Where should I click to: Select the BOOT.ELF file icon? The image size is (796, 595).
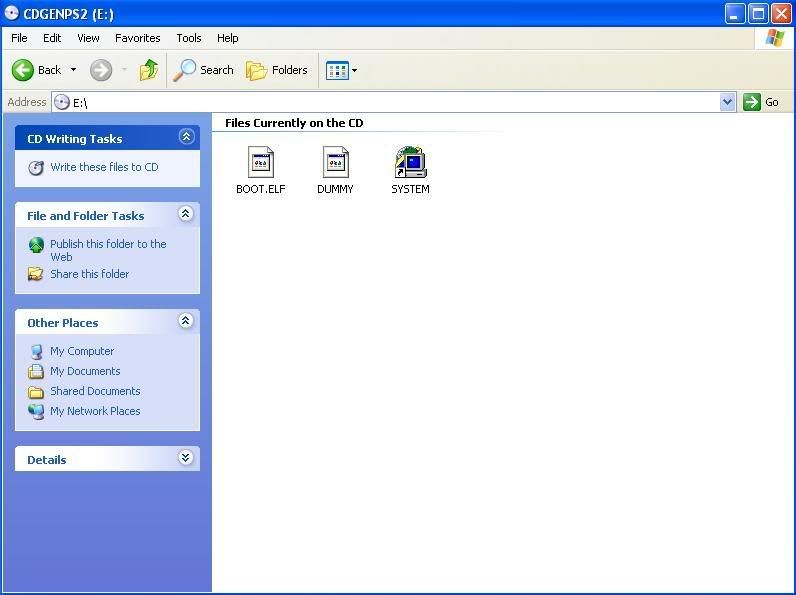[x=261, y=163]
